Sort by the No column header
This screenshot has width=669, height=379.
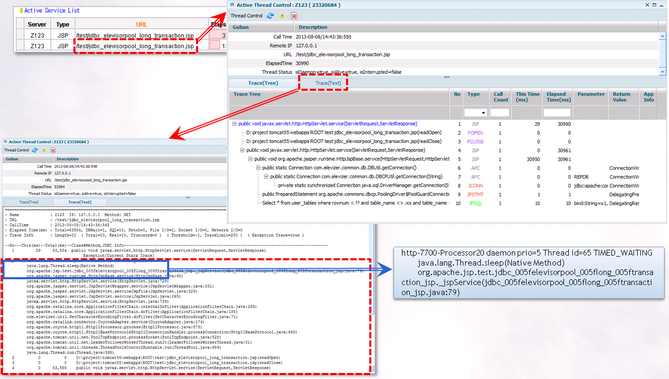point(457,97)
